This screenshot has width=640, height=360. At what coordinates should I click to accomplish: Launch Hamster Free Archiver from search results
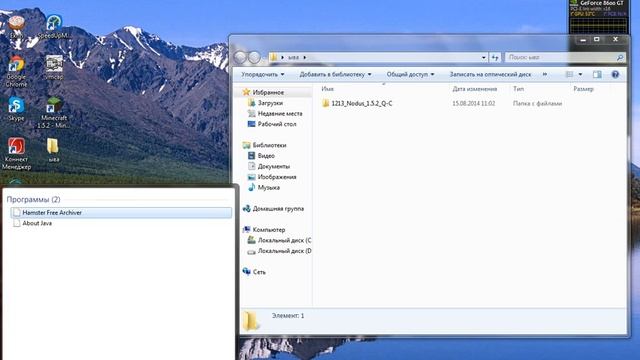[121, 212]
